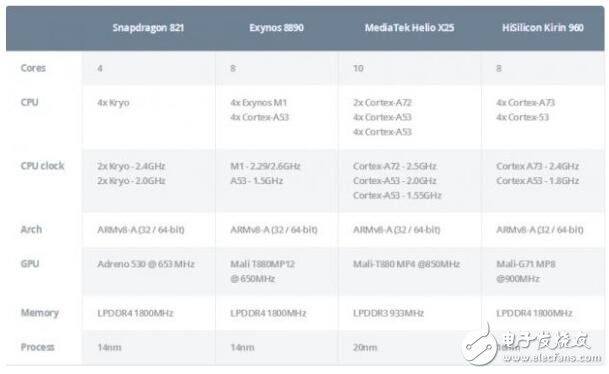
Task: Click the elecfans watermark logo icon
Action: pos(480,345)
